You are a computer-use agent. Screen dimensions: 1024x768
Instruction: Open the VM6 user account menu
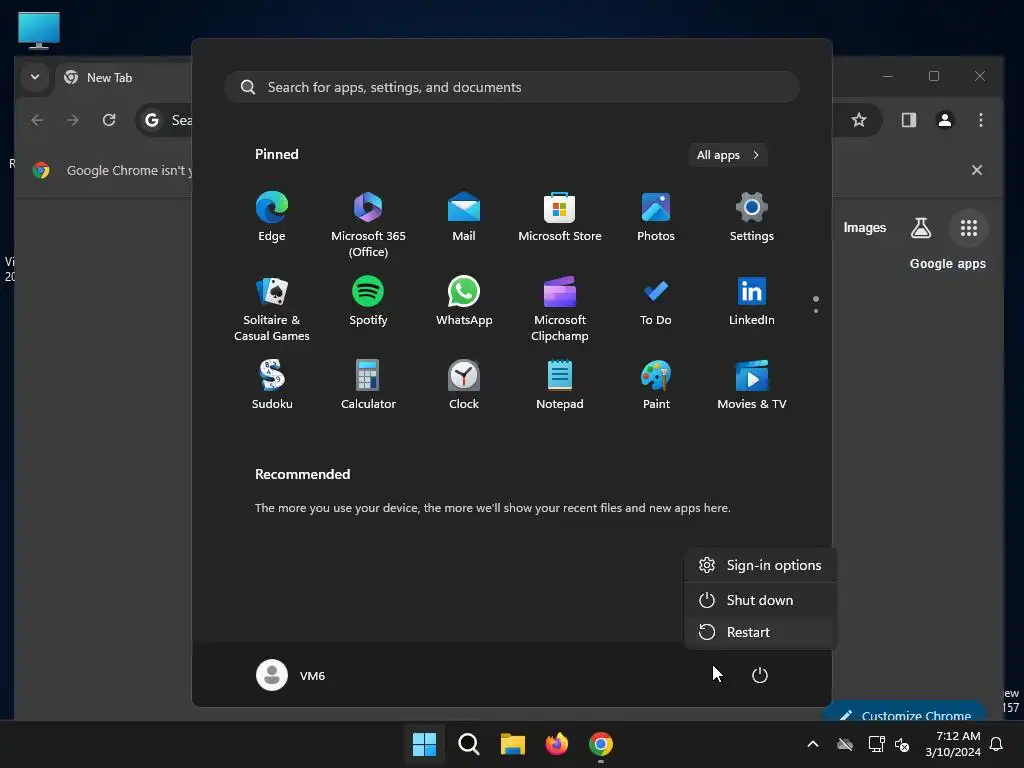[x=291, y=675]
